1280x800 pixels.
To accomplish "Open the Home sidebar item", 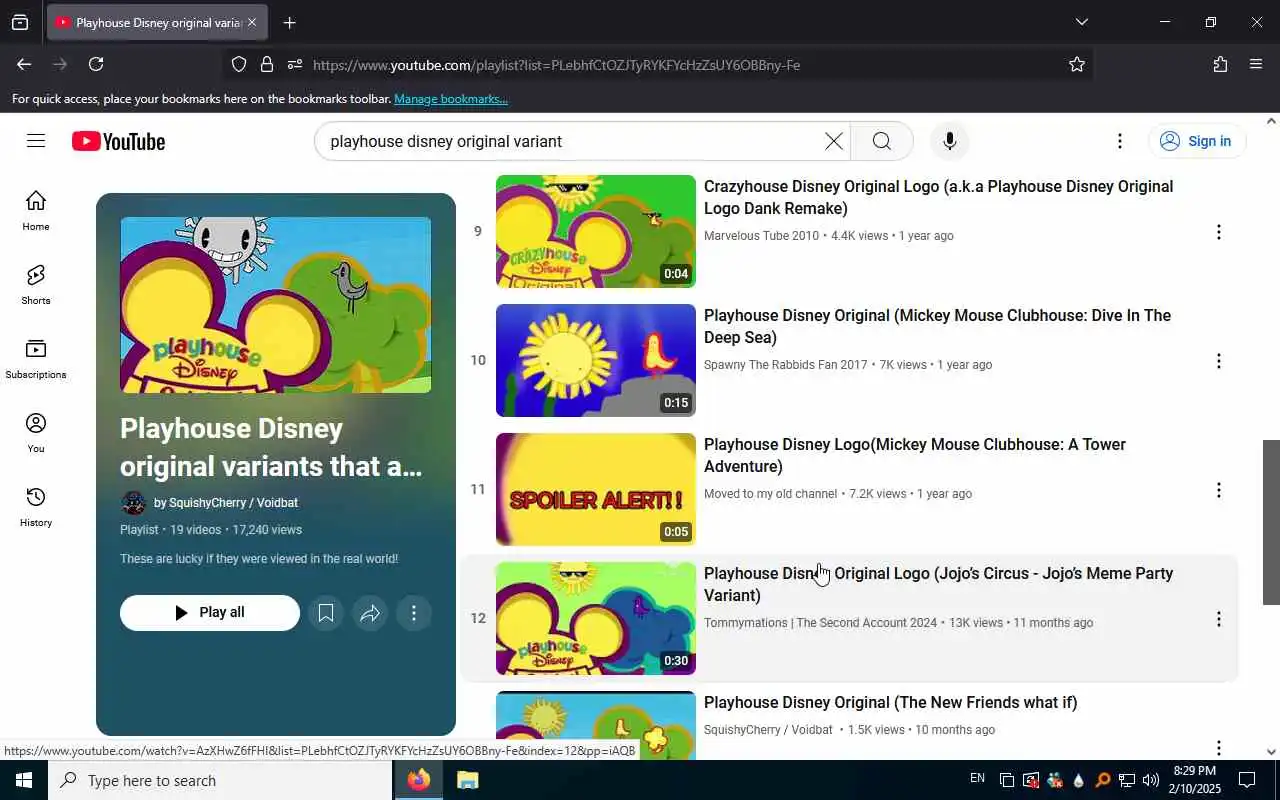I will pyautogui.click(x=36, y=210).
